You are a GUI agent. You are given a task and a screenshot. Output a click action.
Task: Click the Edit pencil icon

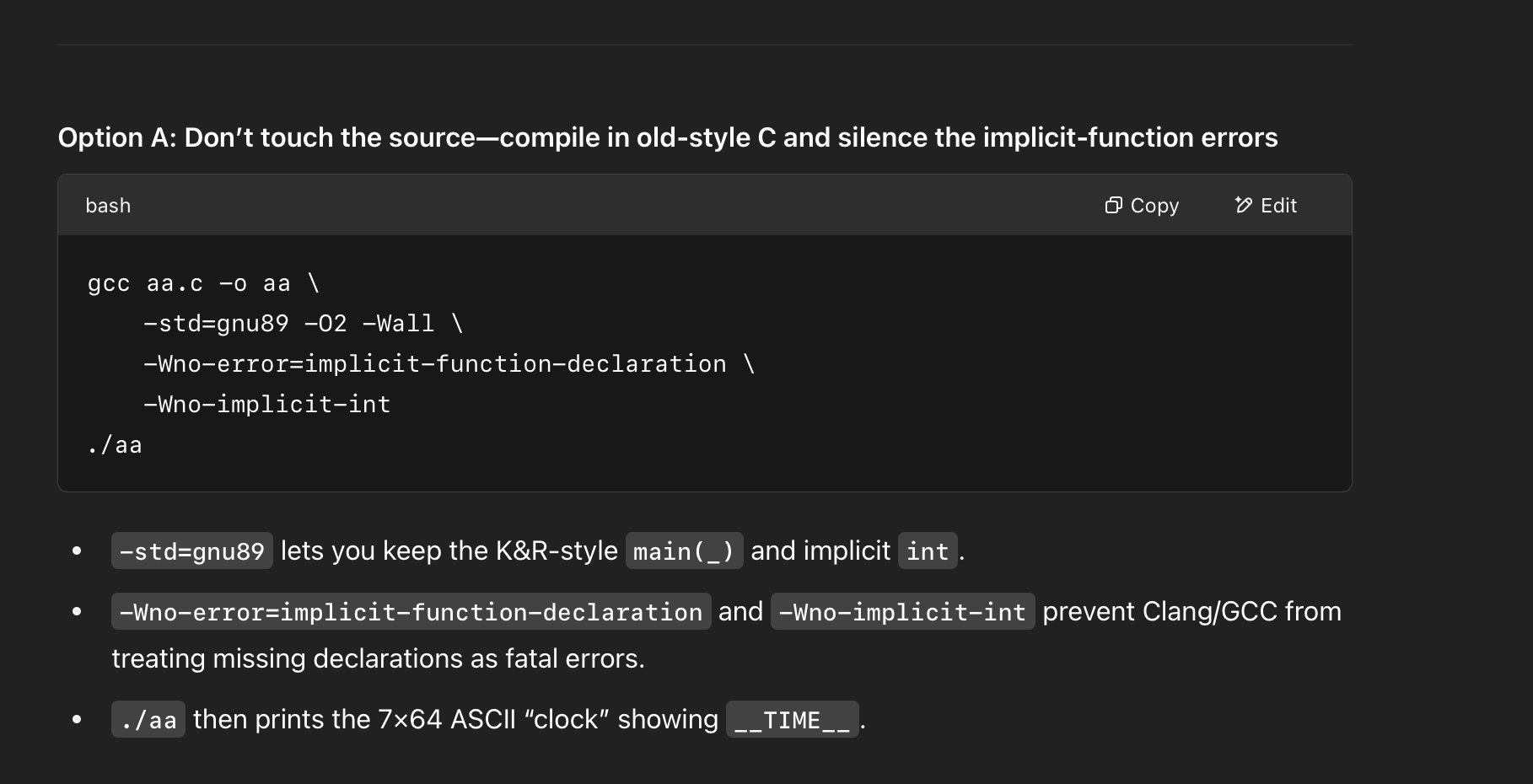click(x=1243, y=205)
